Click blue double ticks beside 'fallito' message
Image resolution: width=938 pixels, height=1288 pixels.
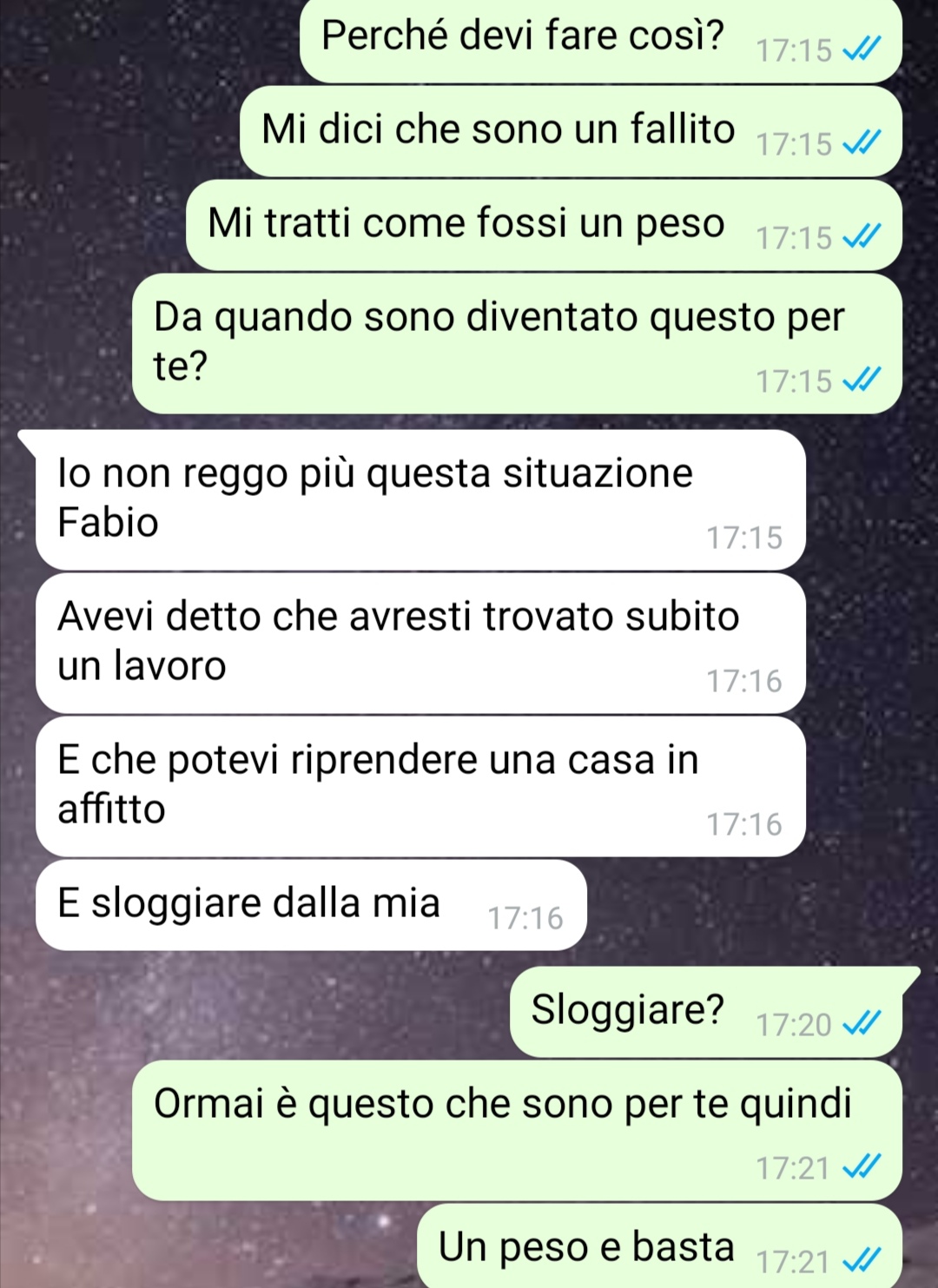coord(862,144)
